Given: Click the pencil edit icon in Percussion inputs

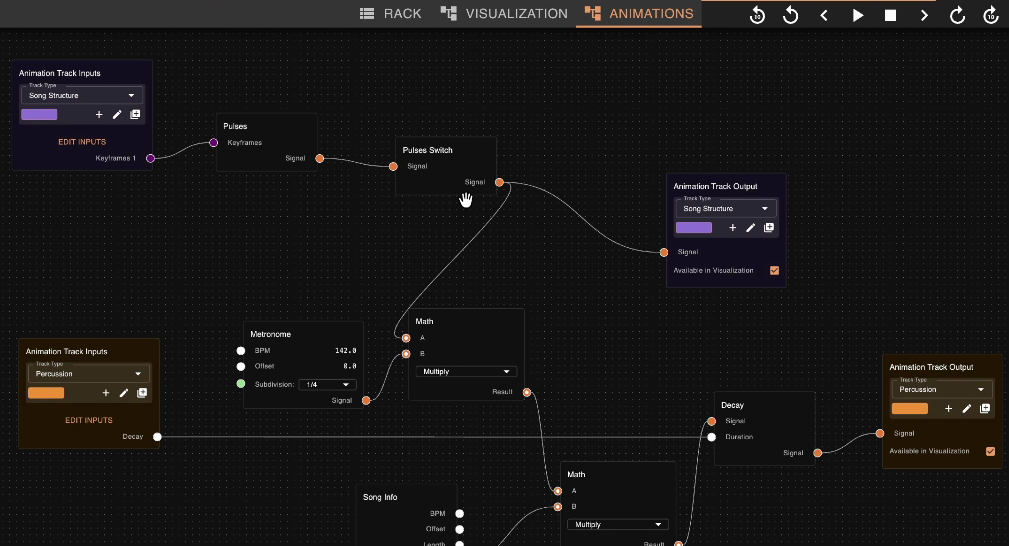Looking at the screenshot, I should pyautogui.click(x=124, y=393).
